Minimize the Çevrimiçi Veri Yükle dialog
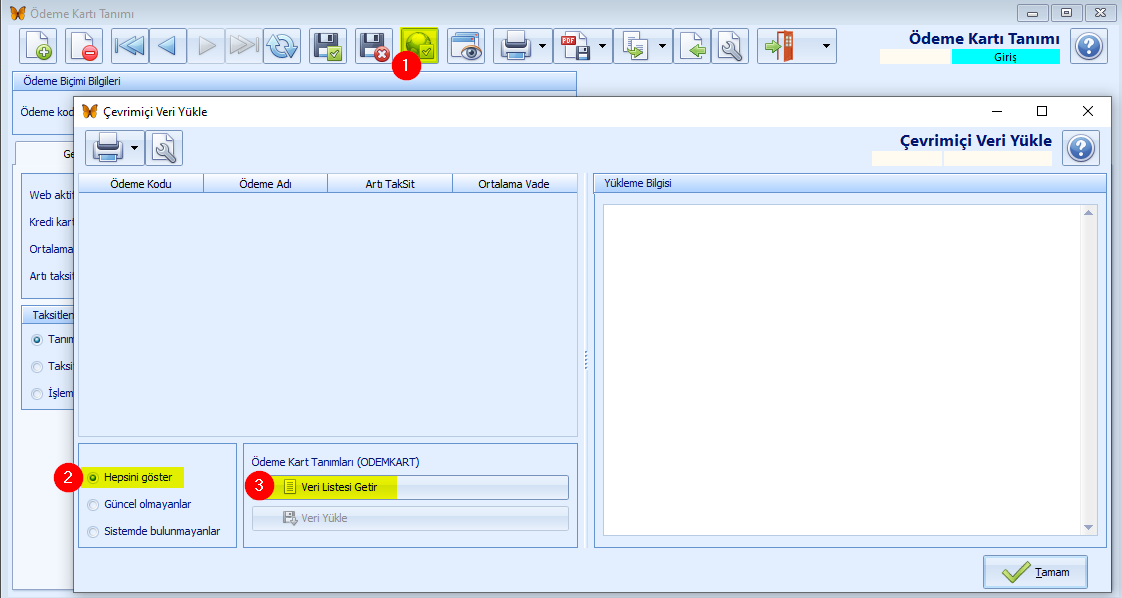Screen dimensions: 1122x598 coord(997,111)
